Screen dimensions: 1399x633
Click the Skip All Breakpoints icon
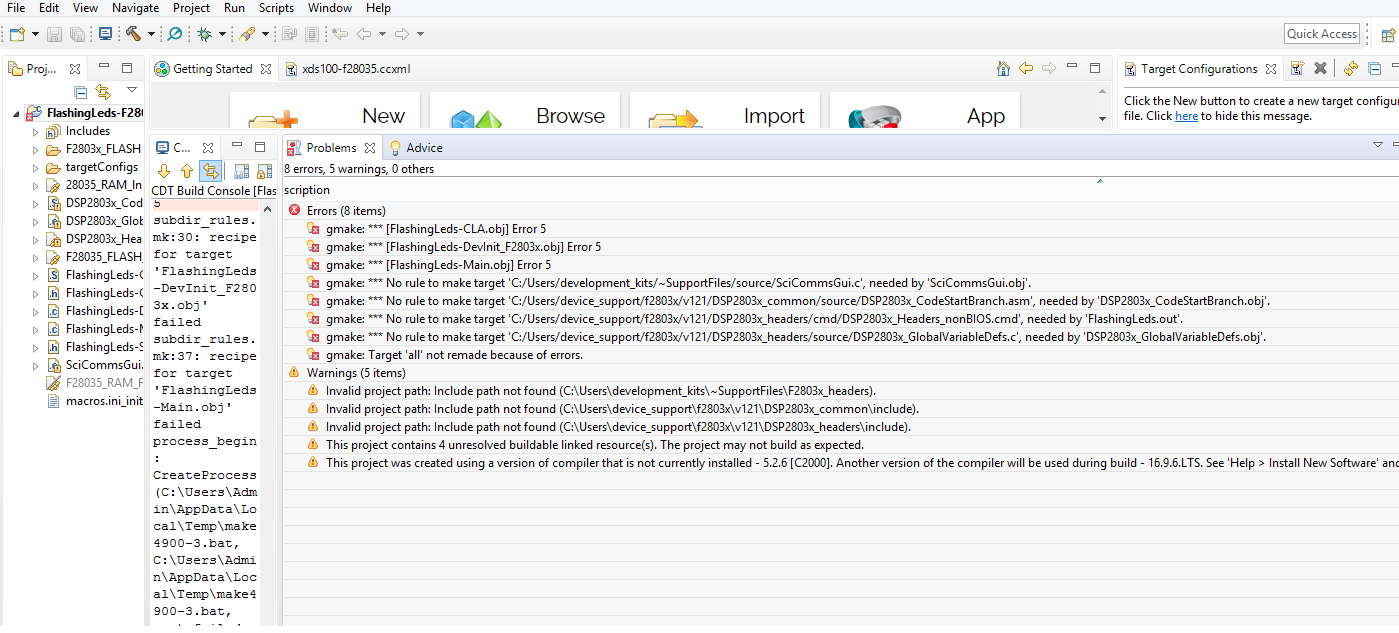tap(175, 34)
